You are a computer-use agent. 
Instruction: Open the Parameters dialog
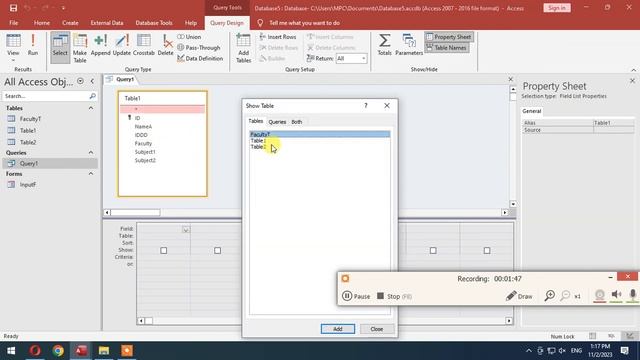[409, 45]
